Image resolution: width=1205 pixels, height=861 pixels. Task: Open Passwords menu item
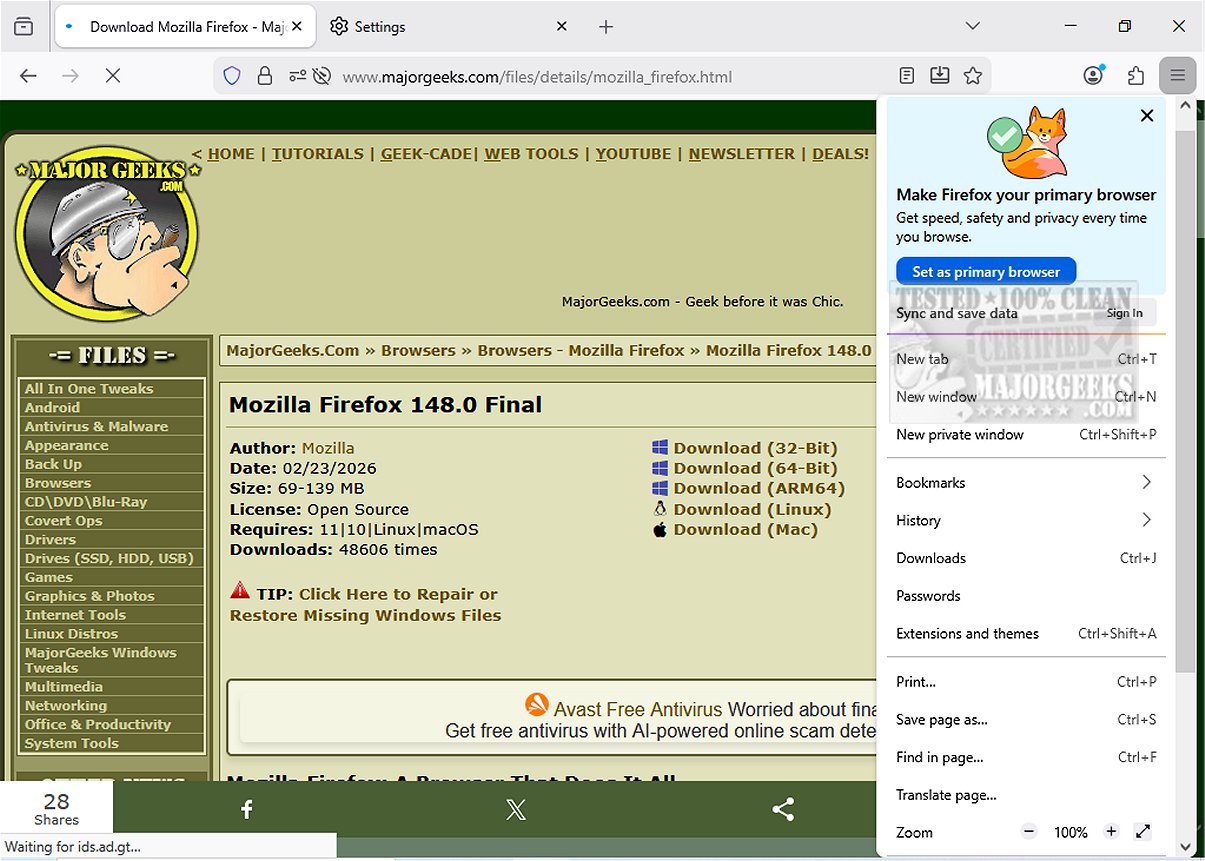[x=1026, y=596]
